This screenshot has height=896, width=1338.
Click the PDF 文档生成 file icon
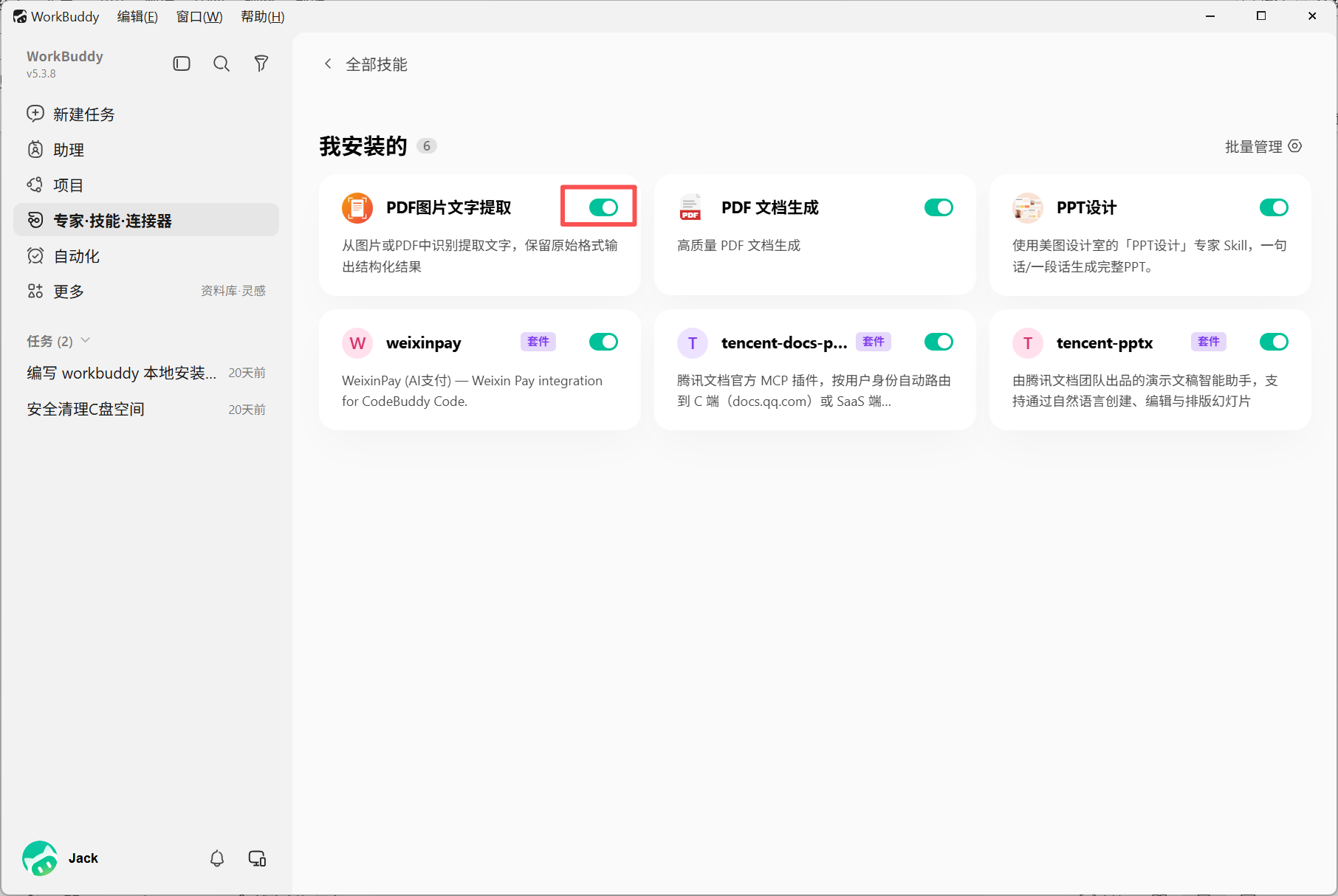(x=690, y=207)
